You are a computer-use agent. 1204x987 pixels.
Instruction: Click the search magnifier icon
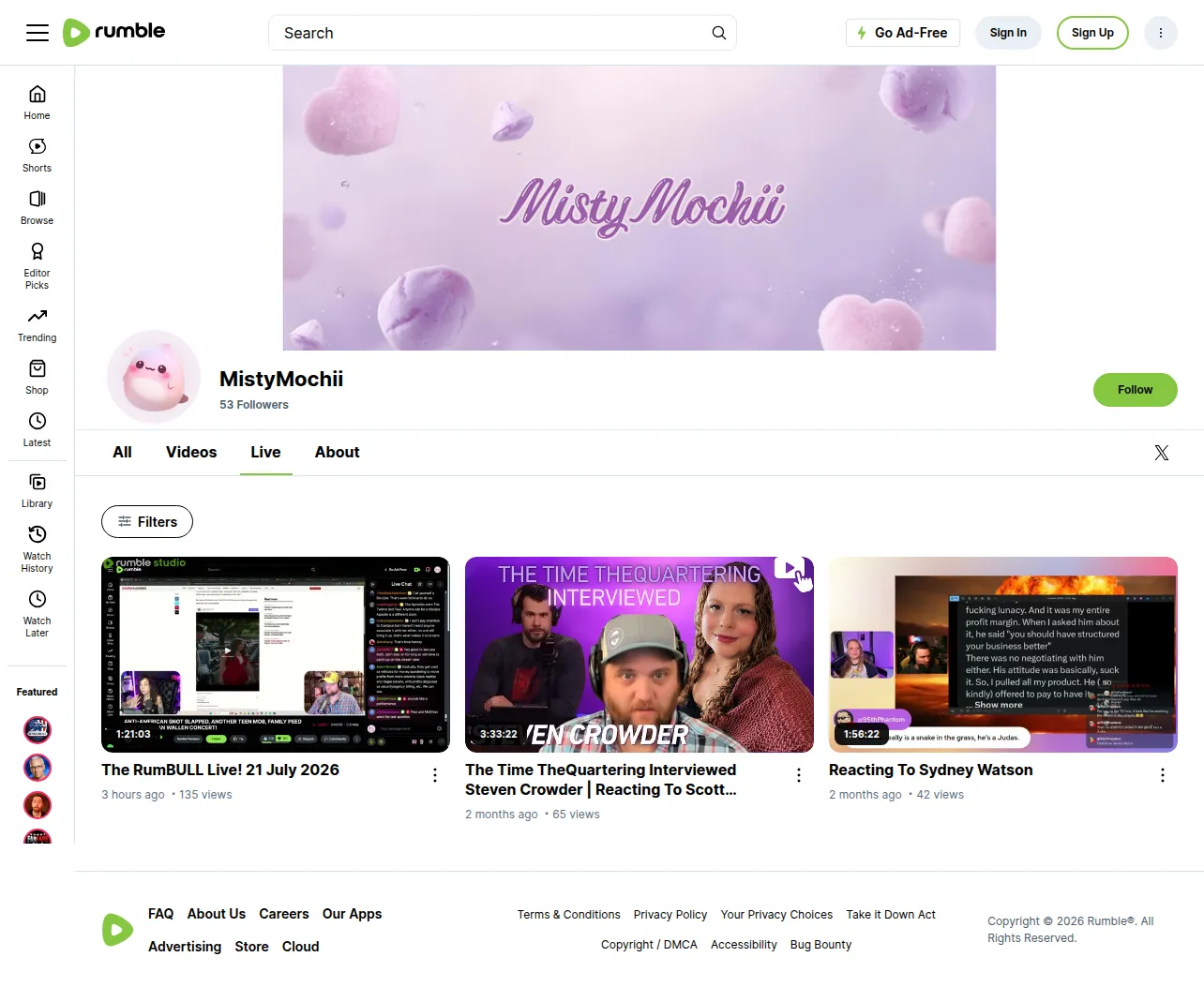point(719,33)
